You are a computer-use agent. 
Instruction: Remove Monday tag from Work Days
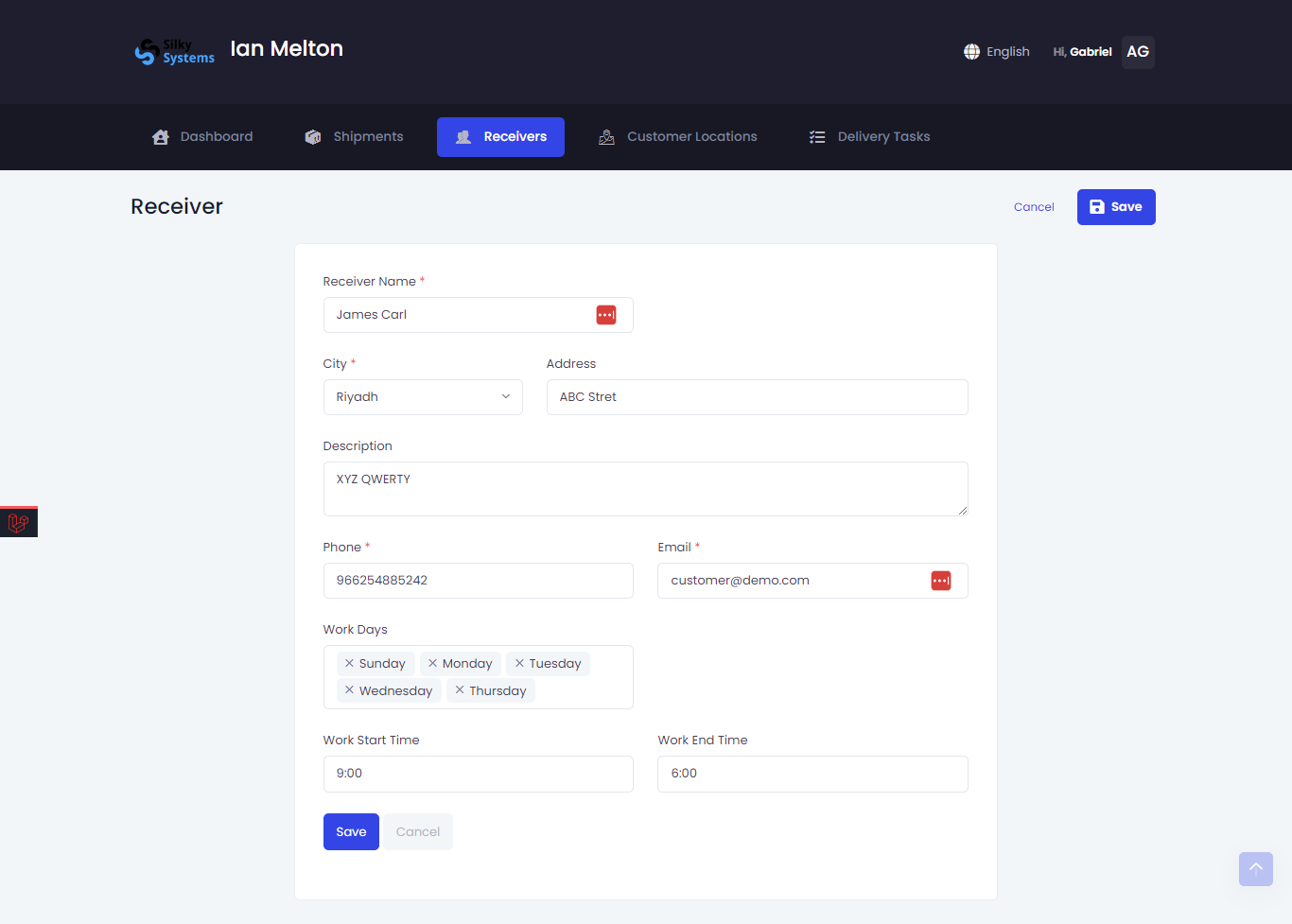[x=432, y=664]
